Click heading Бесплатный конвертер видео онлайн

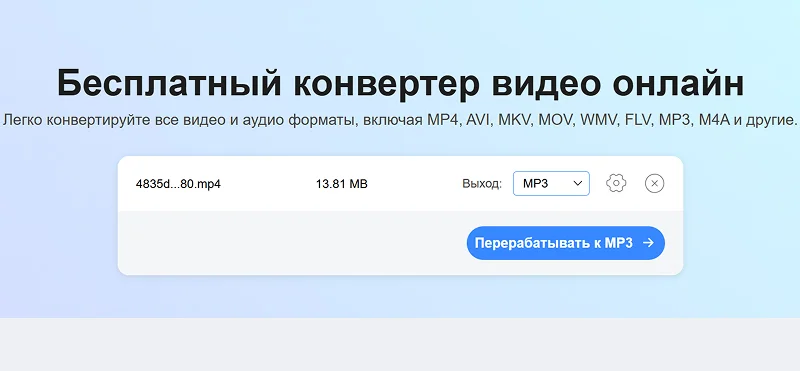(400, 84)
